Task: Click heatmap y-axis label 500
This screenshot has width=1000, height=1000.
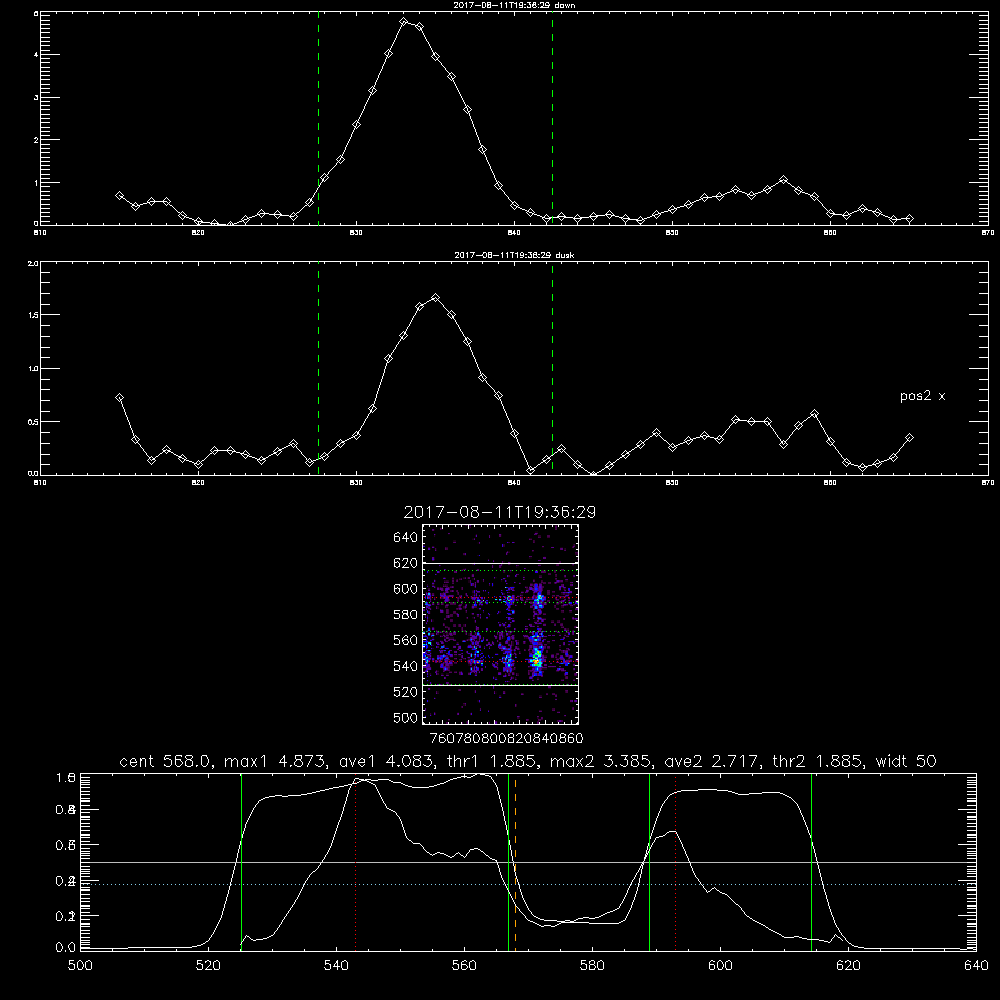Action: (406, 717)
